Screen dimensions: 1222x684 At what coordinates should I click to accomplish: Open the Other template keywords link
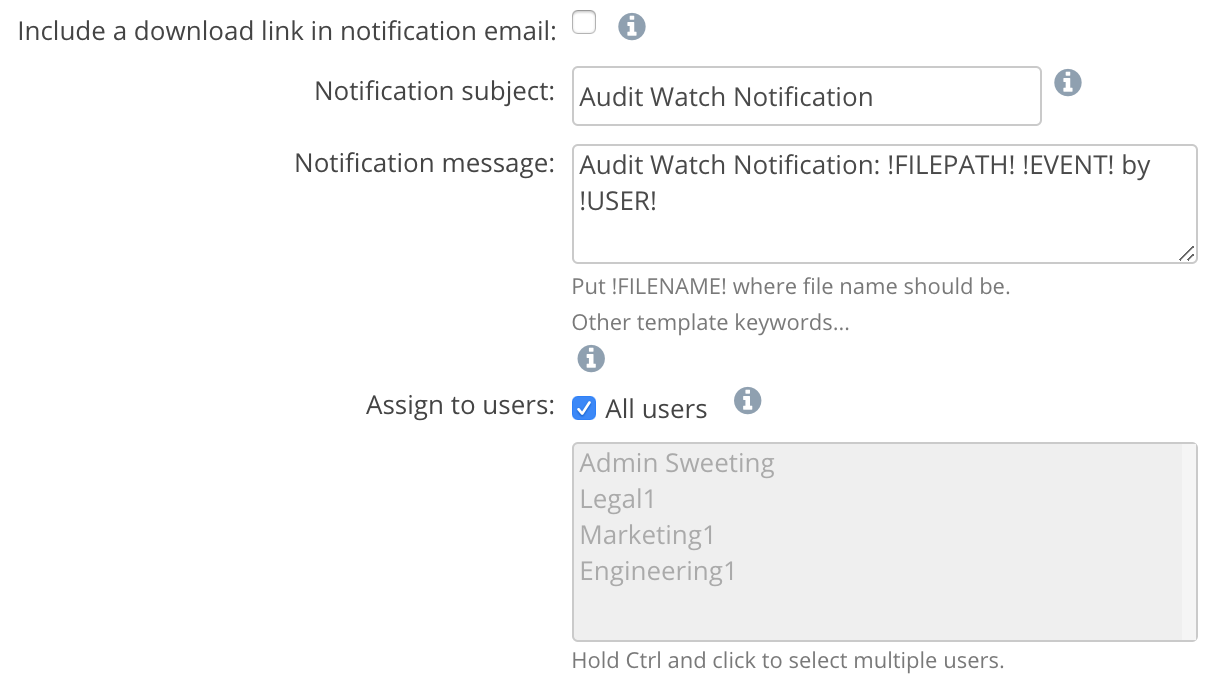pyautogui.click(x=710, y=323)
